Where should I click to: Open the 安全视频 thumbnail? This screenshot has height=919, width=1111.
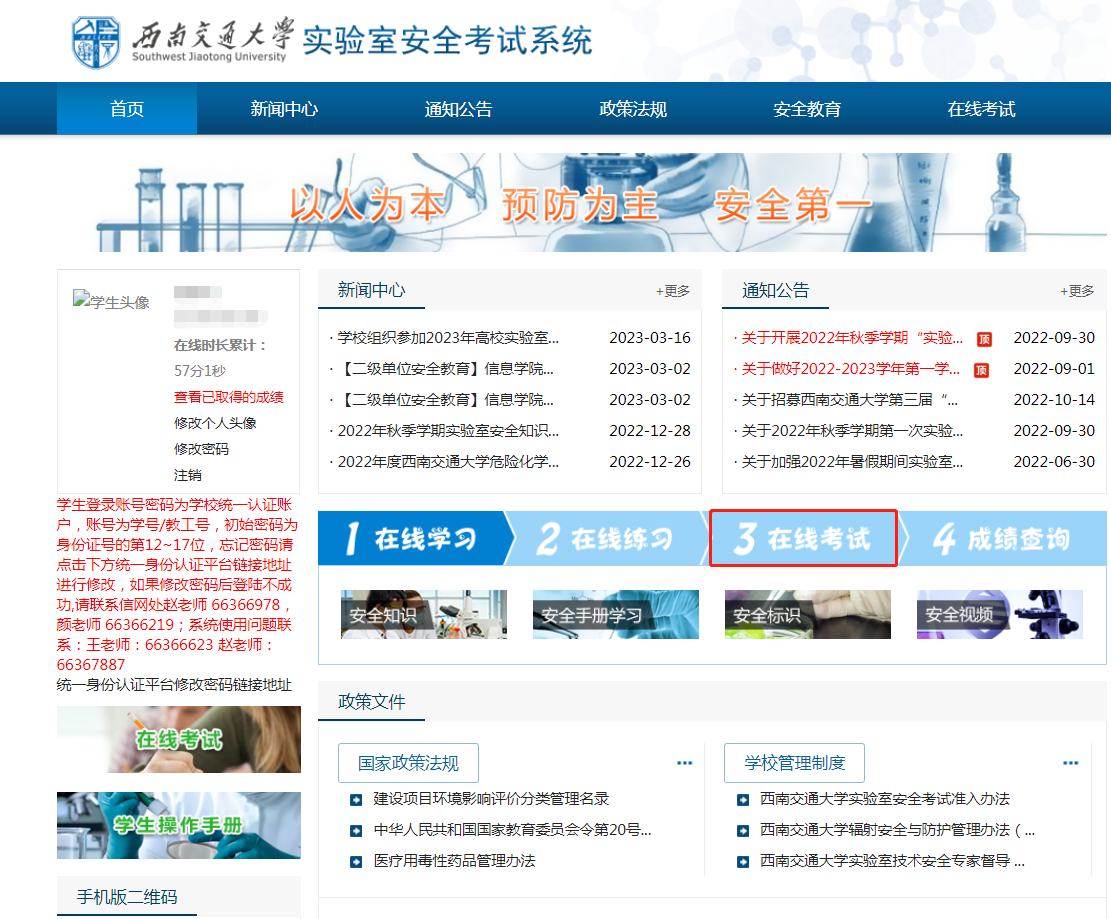click(999, 614)
